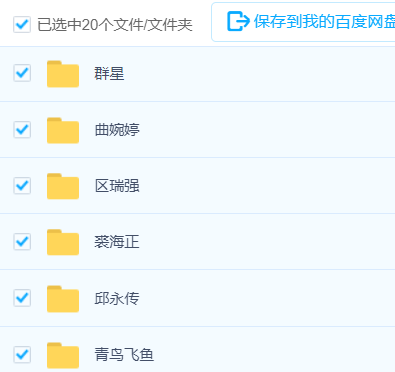Click the 区瑞强 folder name
This screenshot has height=372, width=395.
click(x=117, y=186)
